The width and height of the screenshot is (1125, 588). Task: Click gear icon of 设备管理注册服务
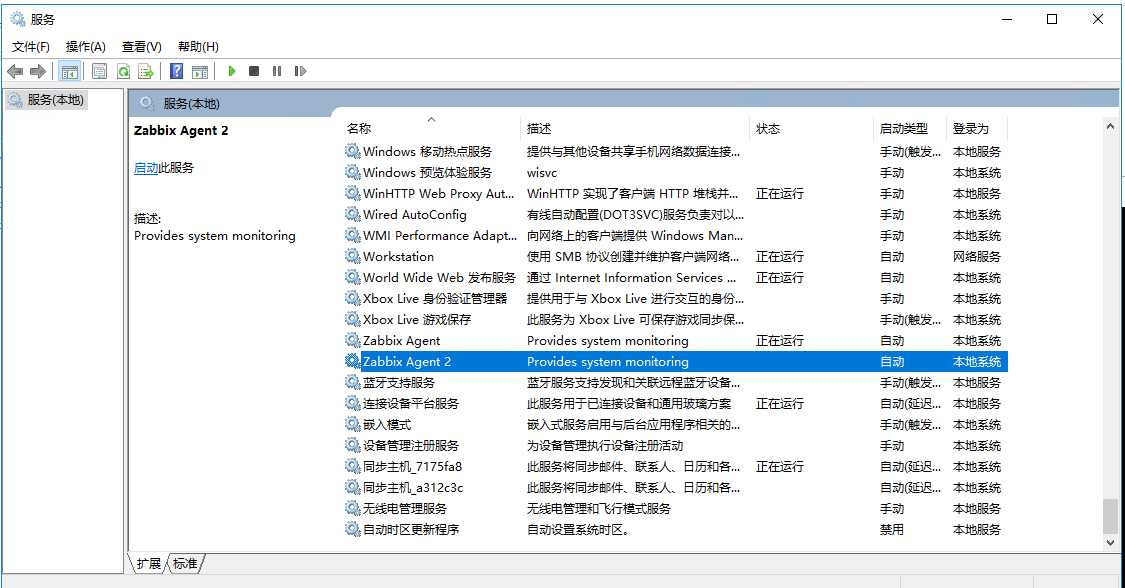352,445
